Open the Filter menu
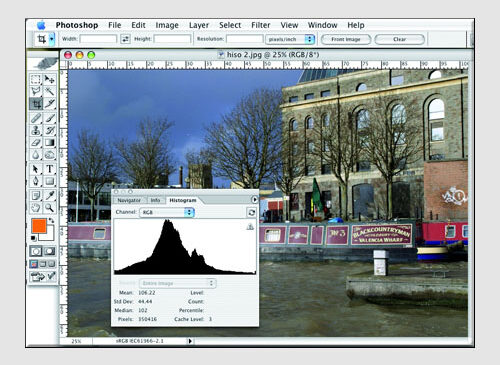This screenshot has height=365, width=500. click(x=261, y=25)
